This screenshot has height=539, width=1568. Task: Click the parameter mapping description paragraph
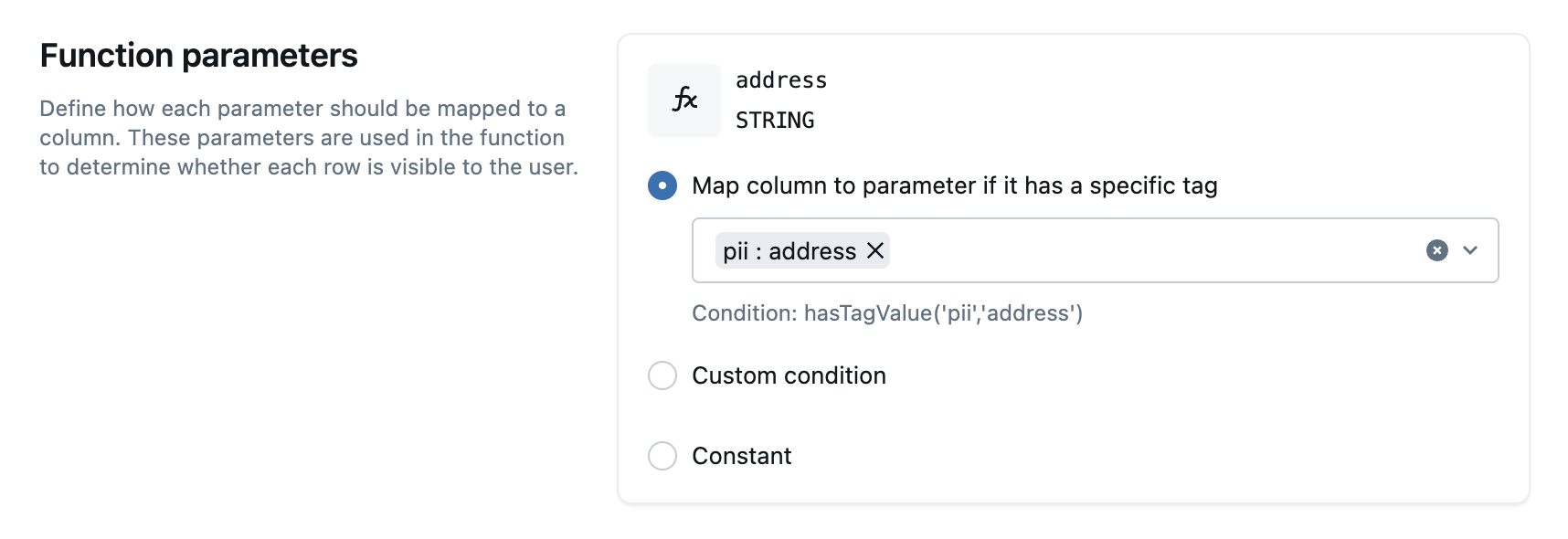(x=308, y=138)
